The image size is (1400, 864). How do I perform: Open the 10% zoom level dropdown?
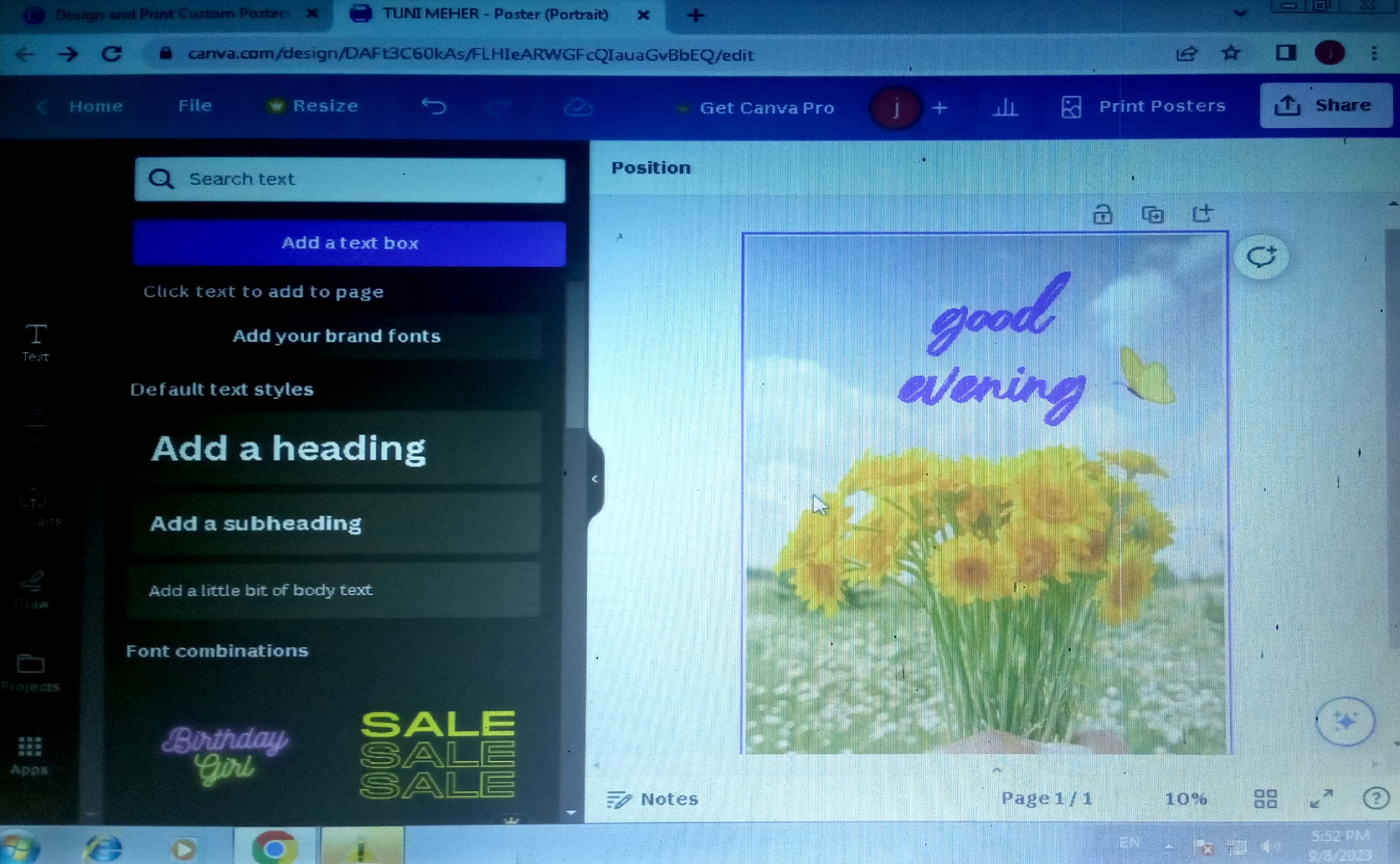tap(1186, 798)
